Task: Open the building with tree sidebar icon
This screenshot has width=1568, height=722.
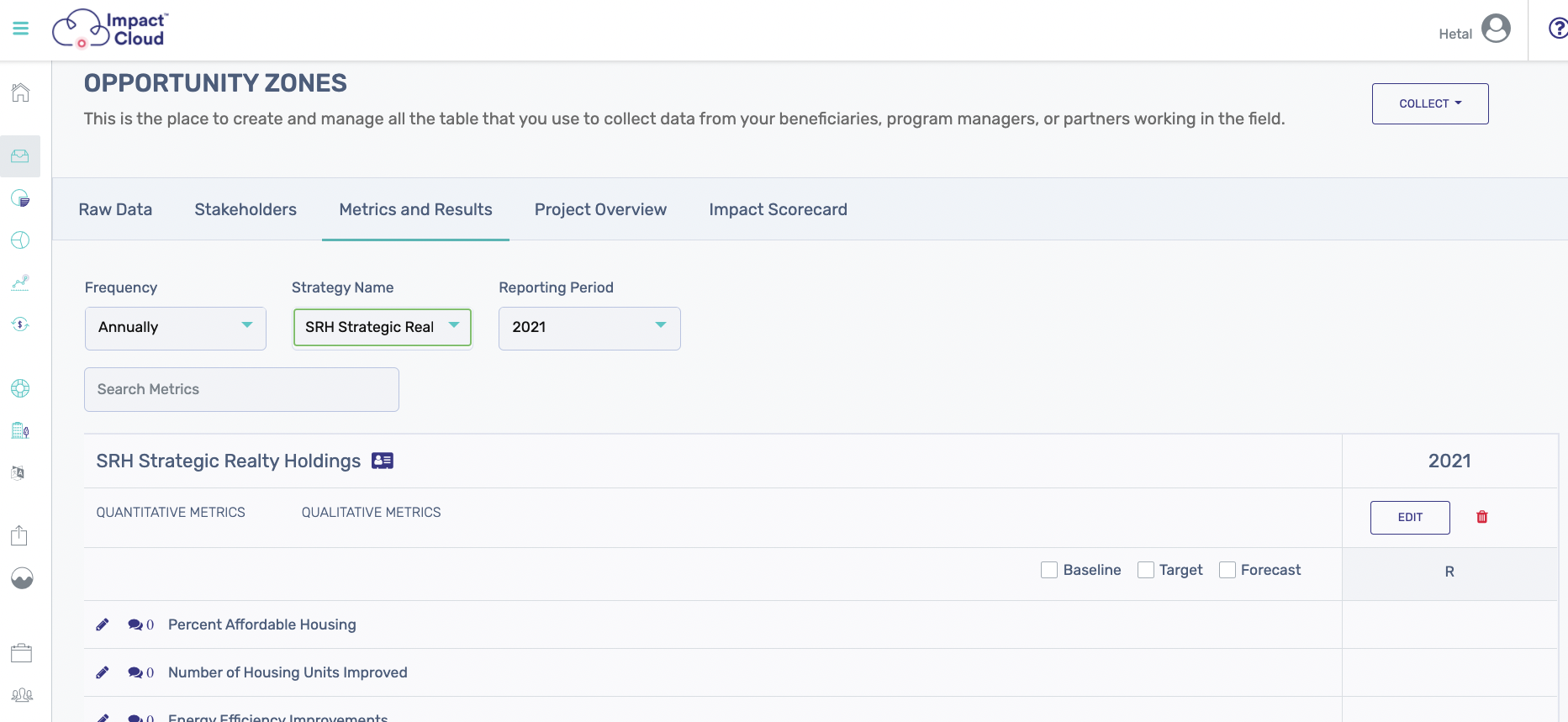Action: [x=20, y=430]
